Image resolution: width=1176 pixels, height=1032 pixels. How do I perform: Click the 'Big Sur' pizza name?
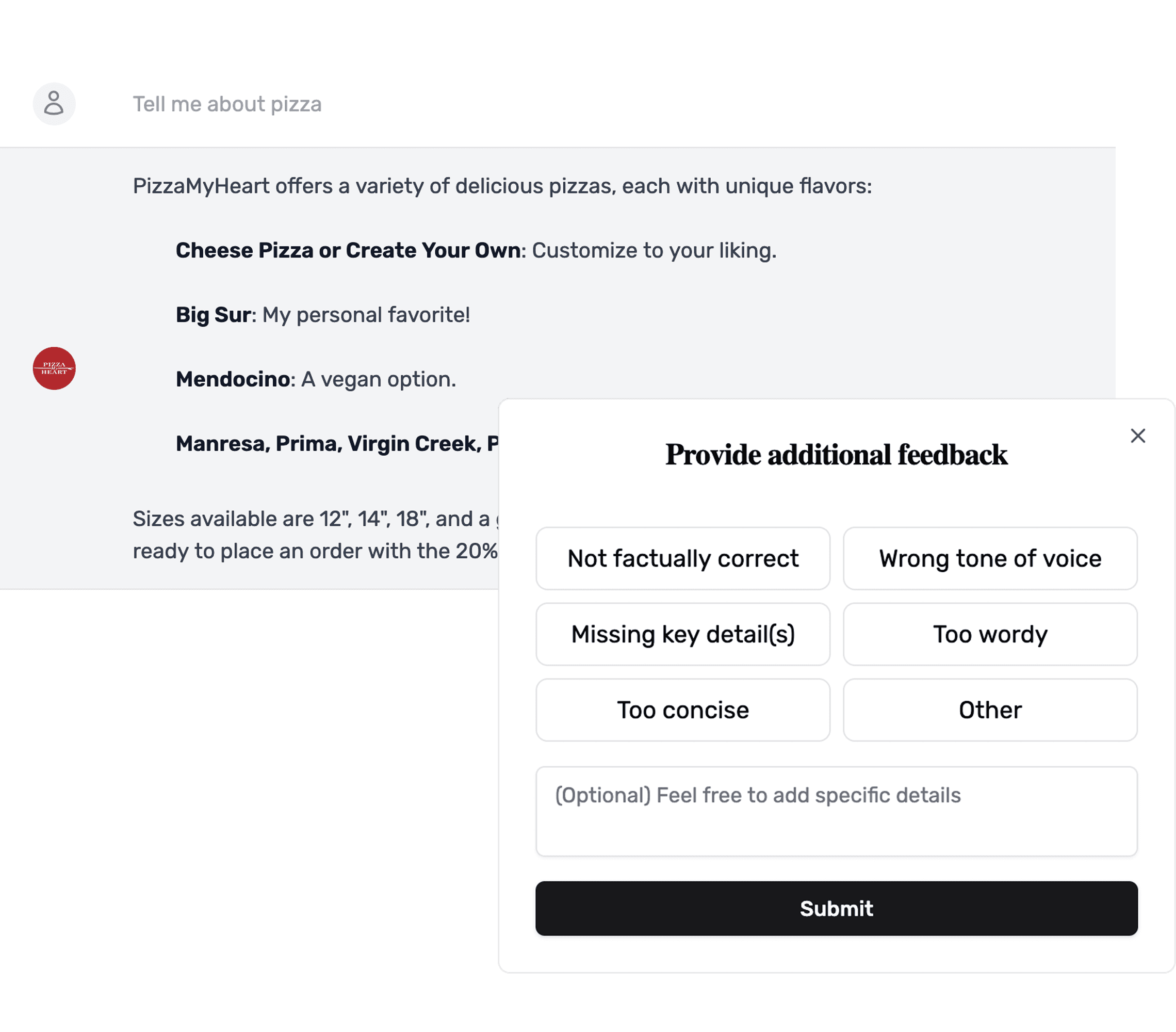tap(214, 315)
